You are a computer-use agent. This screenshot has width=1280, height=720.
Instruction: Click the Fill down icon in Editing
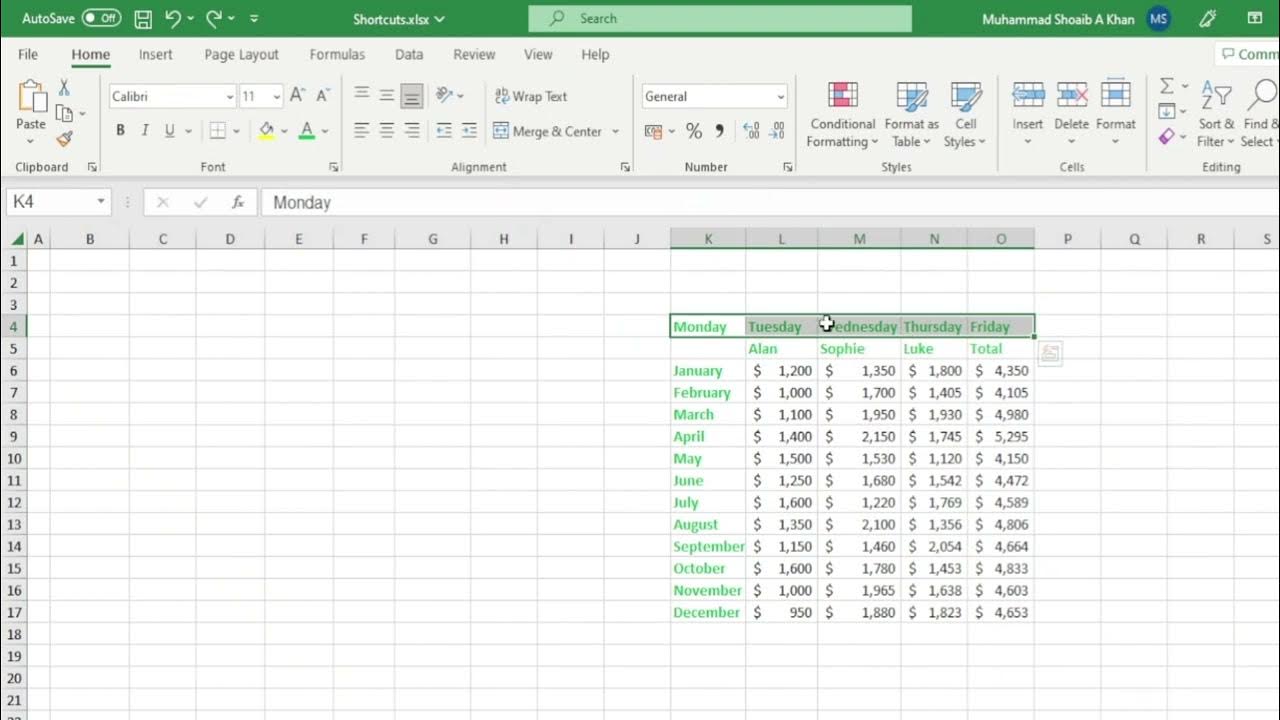tap(1166, 112)
